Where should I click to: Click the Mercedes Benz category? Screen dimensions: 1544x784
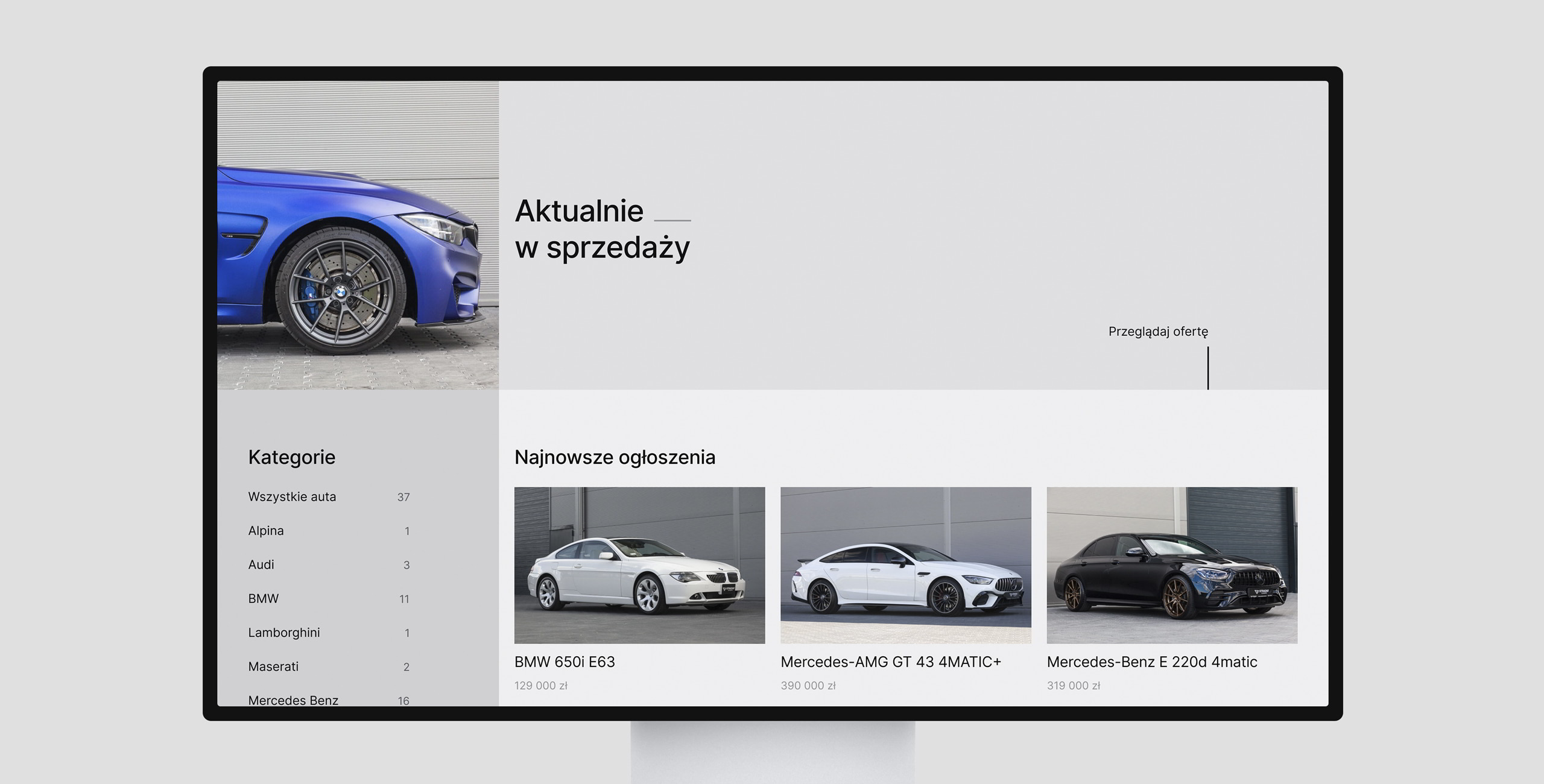click(x=293, y=700)
